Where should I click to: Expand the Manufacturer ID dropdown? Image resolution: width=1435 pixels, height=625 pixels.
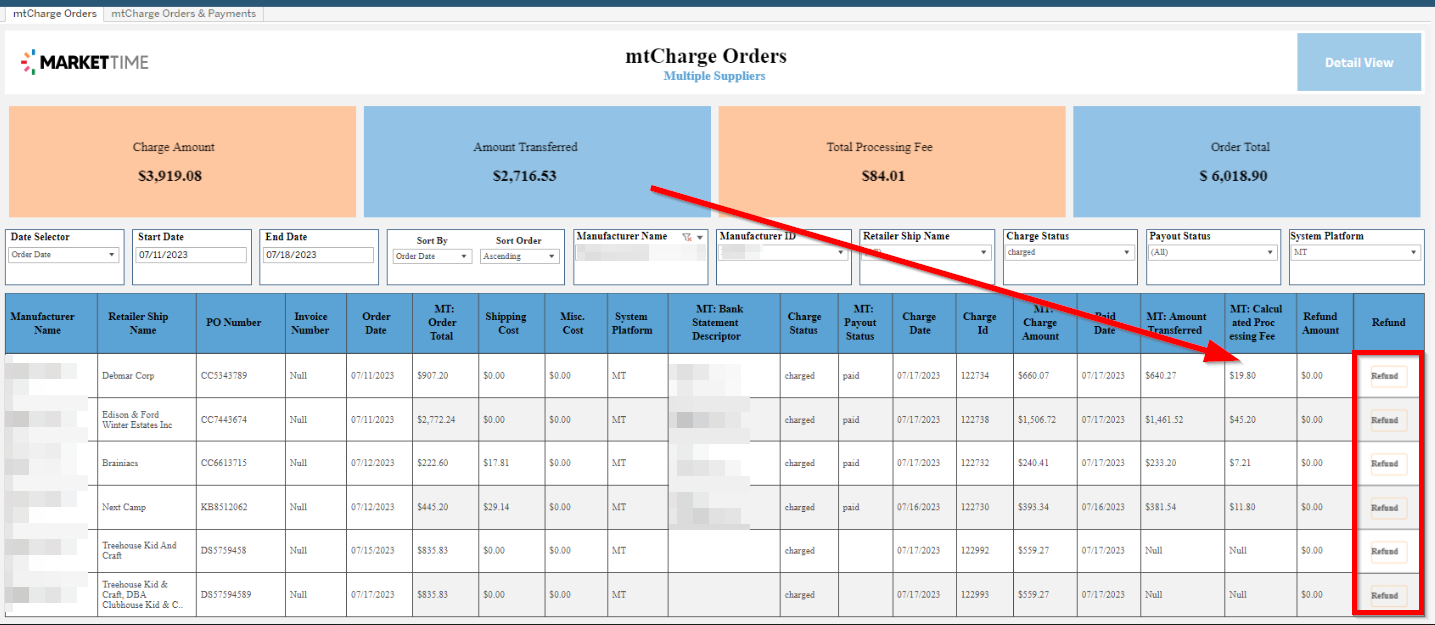[784, 252]
